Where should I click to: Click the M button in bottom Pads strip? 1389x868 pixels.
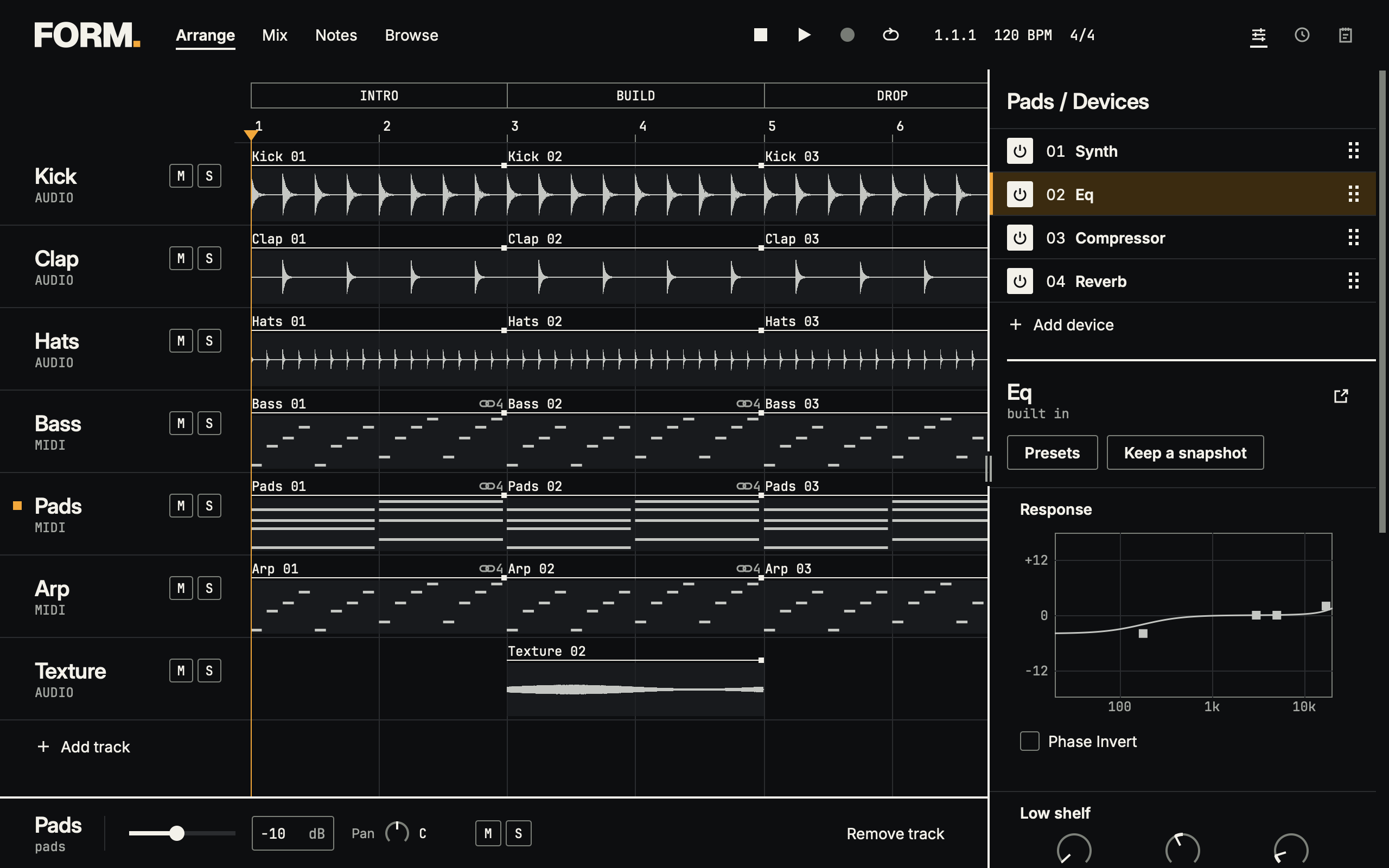point(488,834)
